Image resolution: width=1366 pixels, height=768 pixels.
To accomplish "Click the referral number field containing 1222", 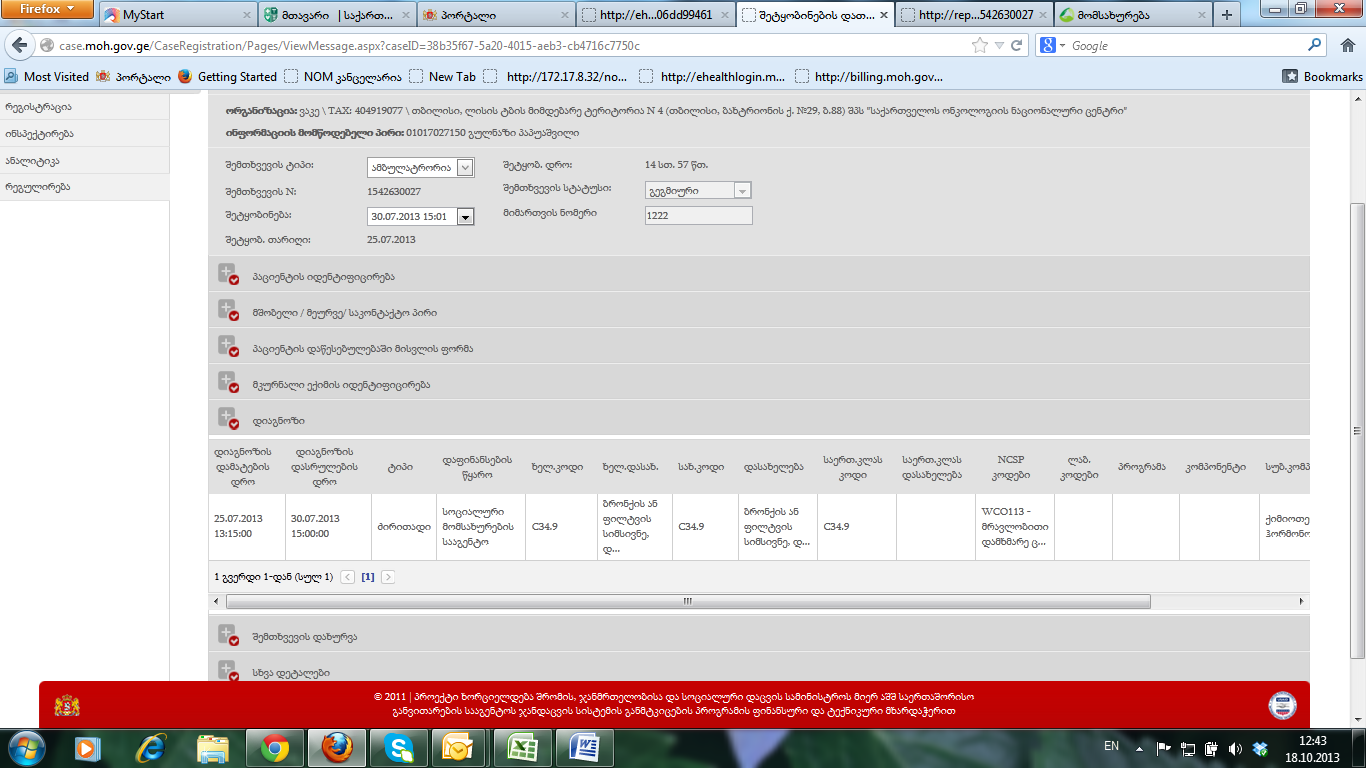I will 697,216.
